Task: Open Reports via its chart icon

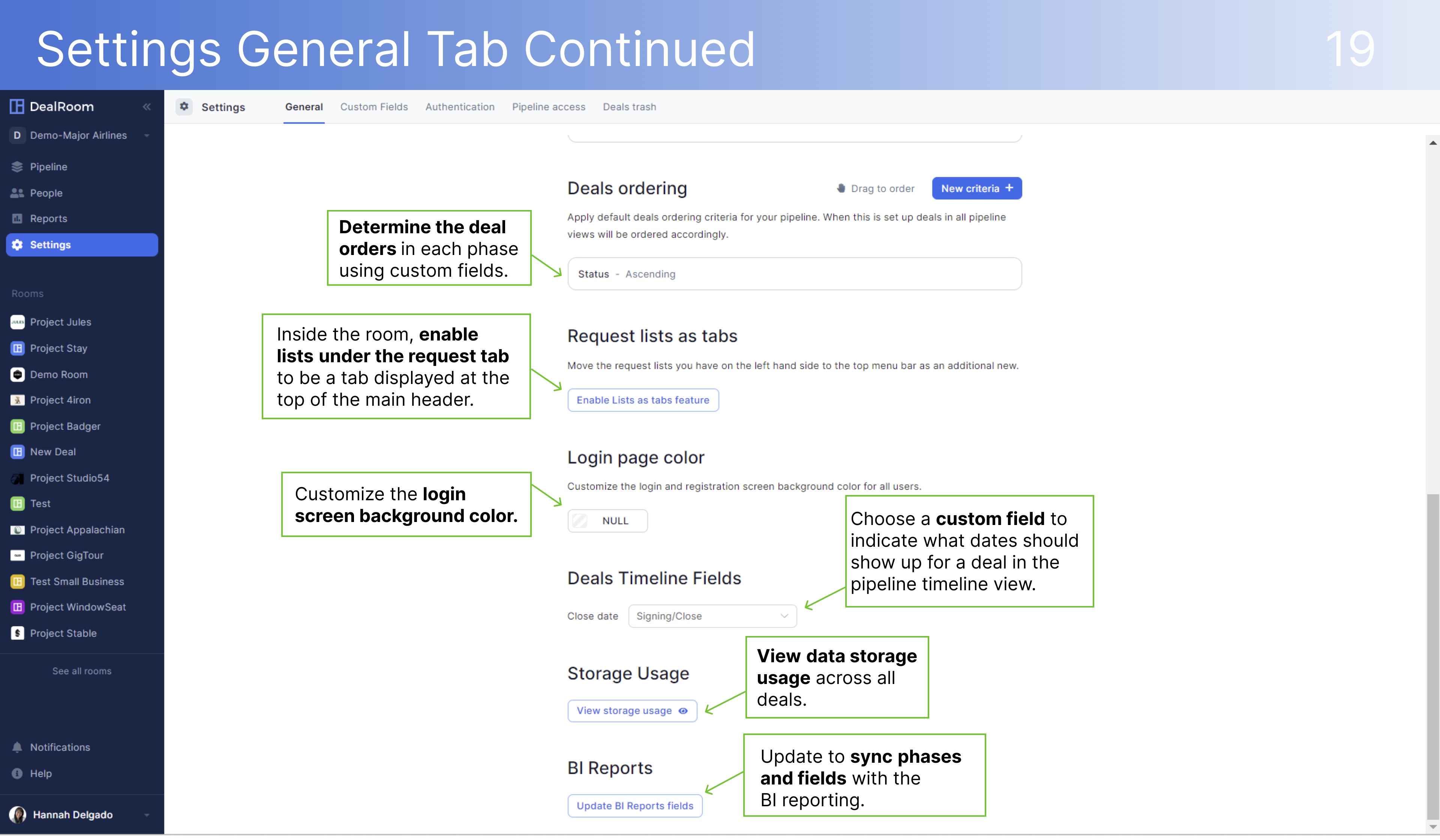Action: tap(17, 219)
